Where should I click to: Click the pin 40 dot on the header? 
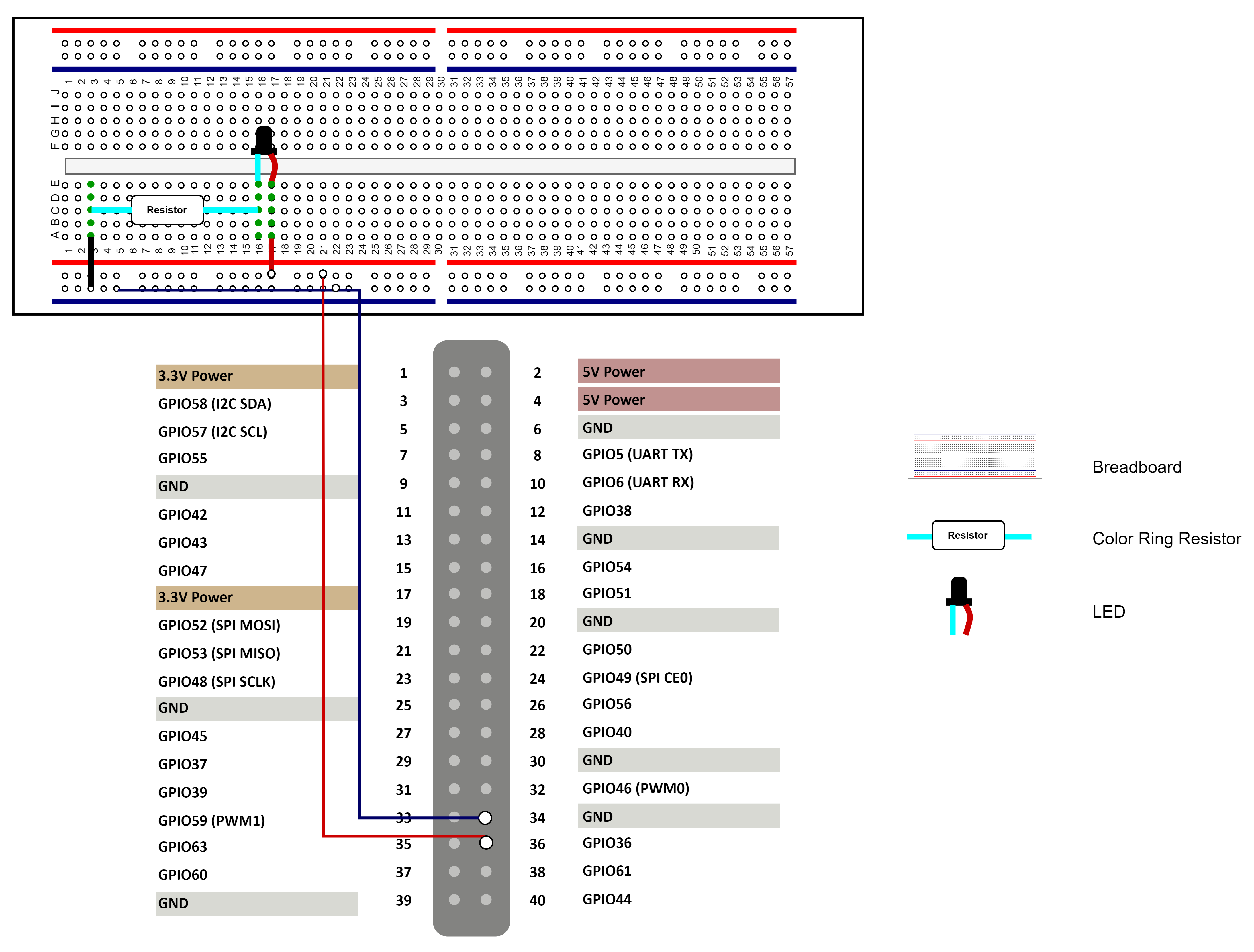pos(486,899)
